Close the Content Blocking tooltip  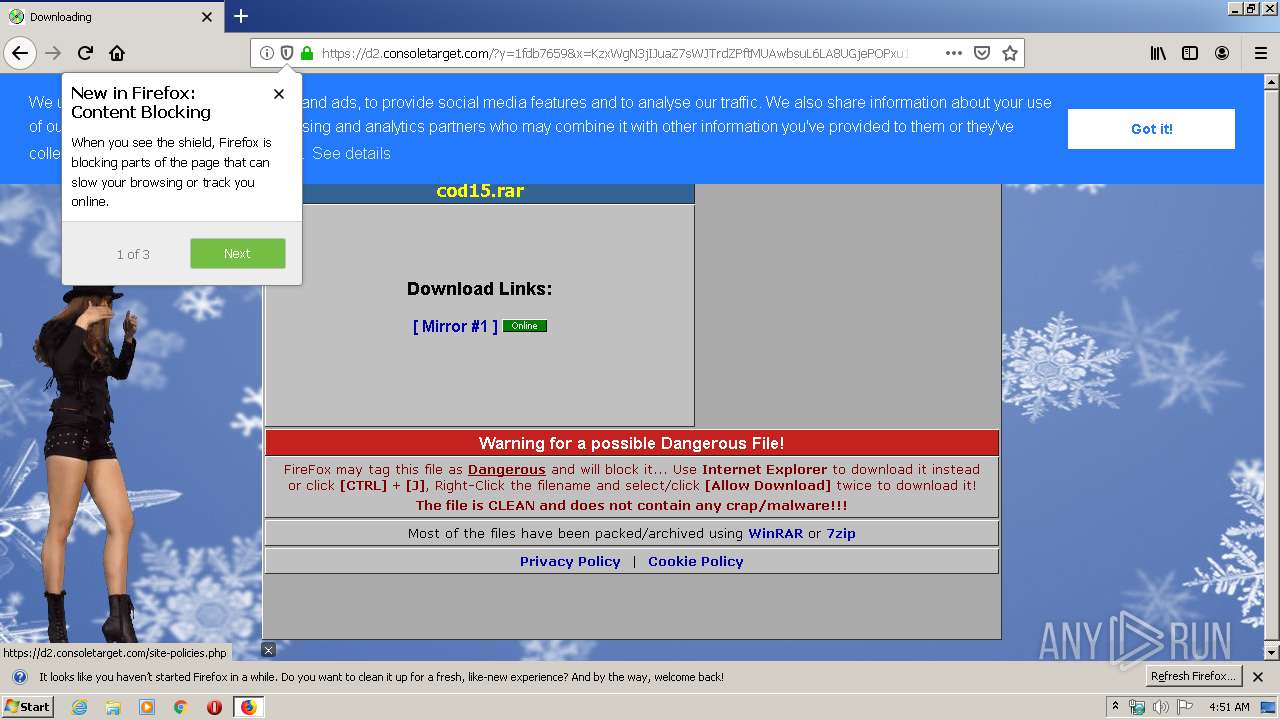[279, 93]
